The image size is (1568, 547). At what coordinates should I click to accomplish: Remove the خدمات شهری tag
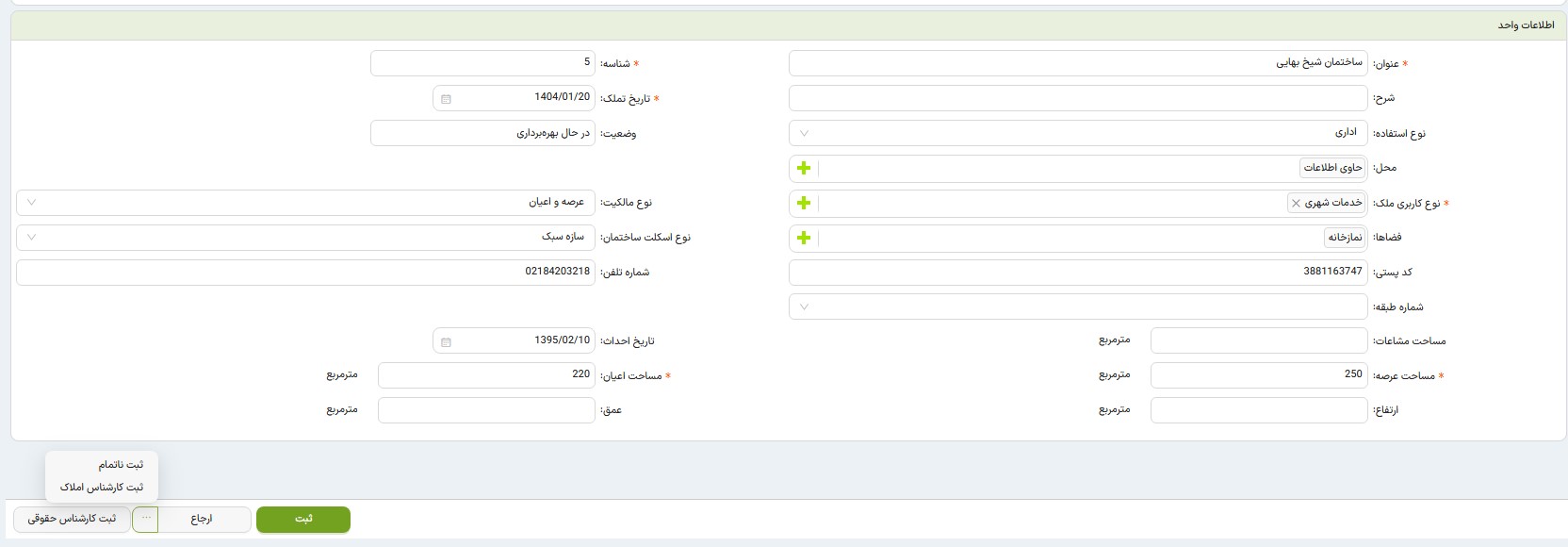(x=1296, y=203)
